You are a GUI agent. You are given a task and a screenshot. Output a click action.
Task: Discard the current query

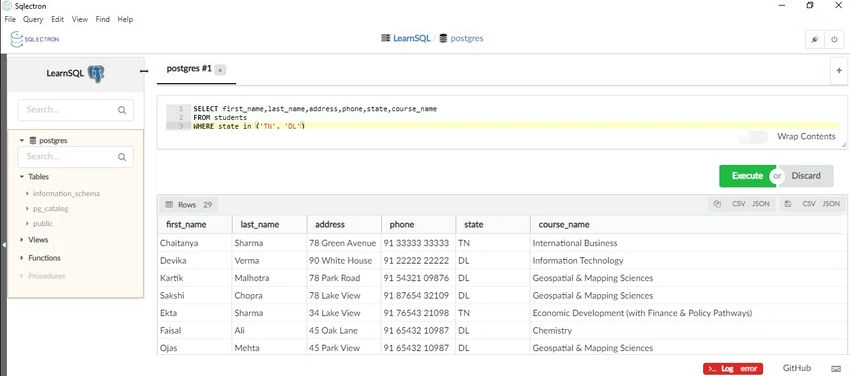806,176
